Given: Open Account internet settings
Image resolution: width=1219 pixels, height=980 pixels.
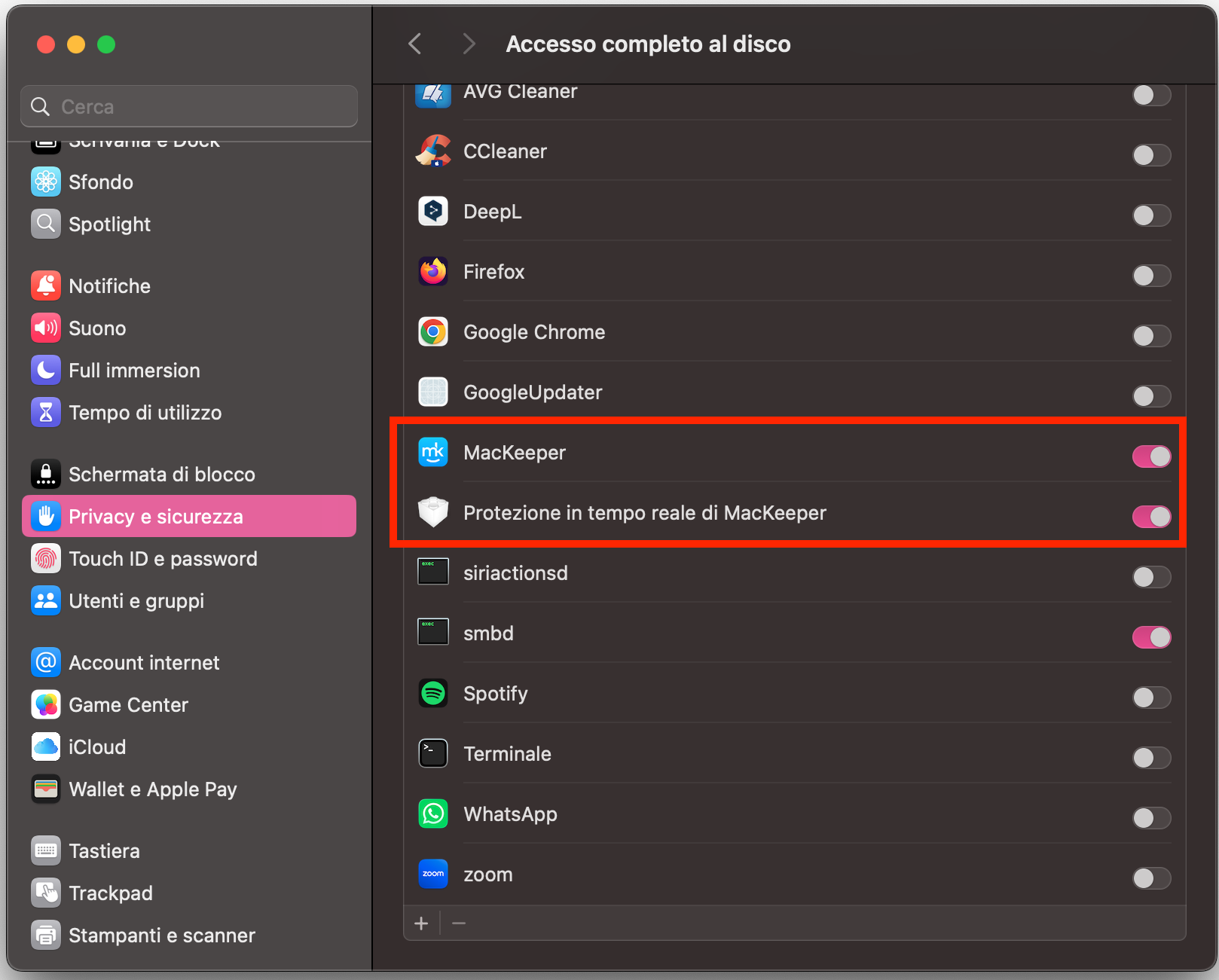Looking at the screenshot, I should 189,662.
